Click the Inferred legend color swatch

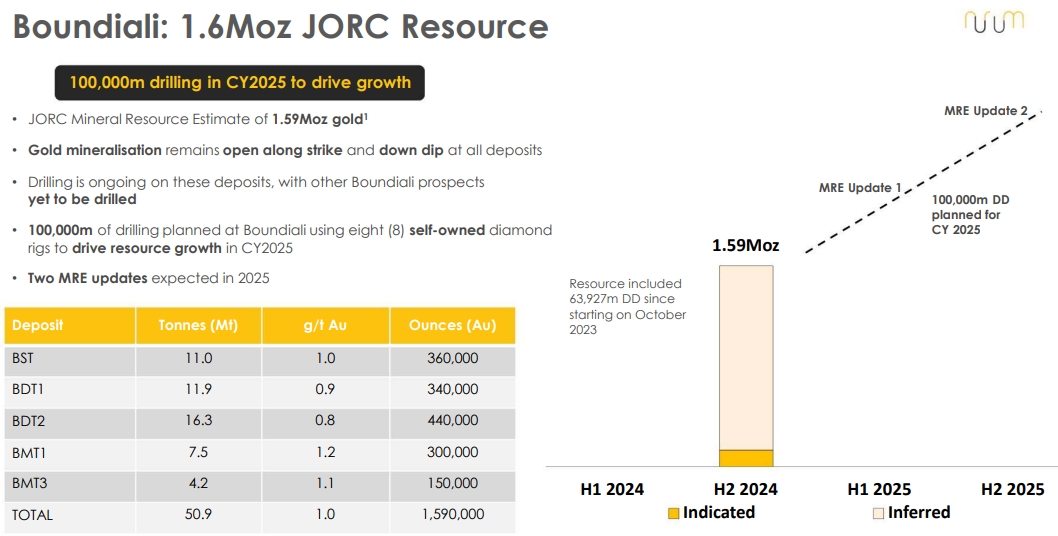878,514
